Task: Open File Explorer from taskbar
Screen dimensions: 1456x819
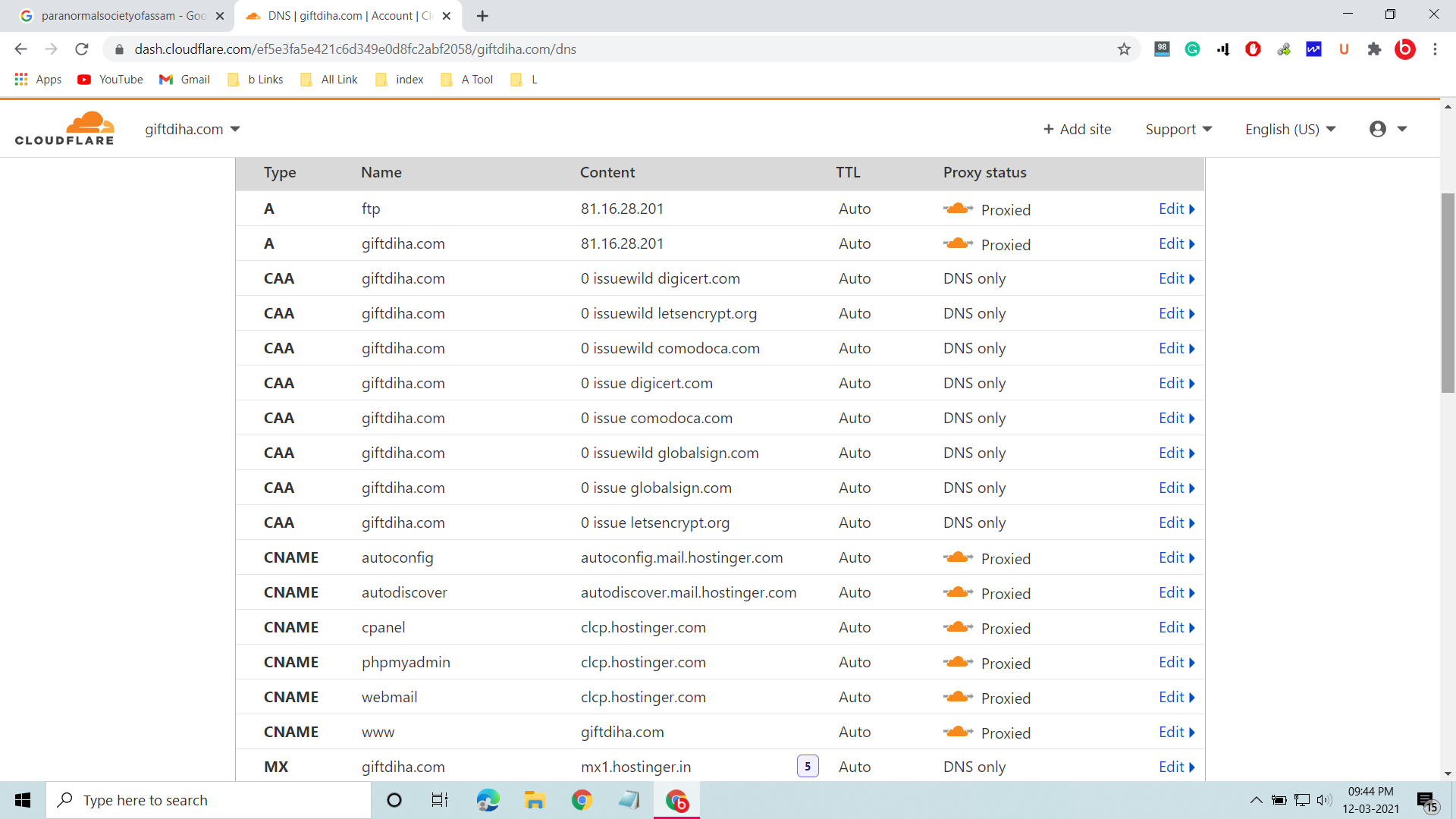Action: [535, 800]
